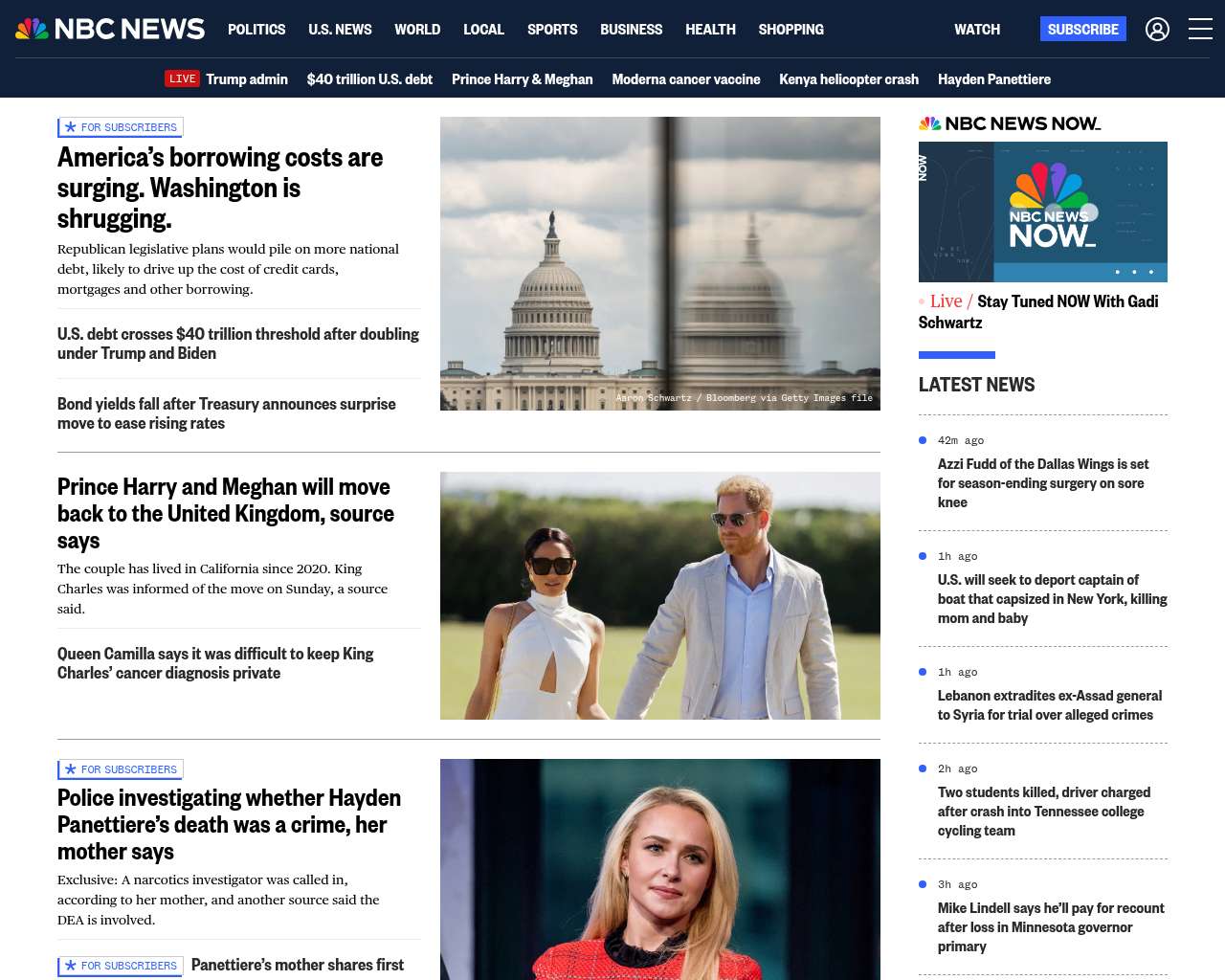The width and height of the screenshot is (1225, 980).
Task: Open U.S. deport boat captain story
Action: (x=1053, y=599)
